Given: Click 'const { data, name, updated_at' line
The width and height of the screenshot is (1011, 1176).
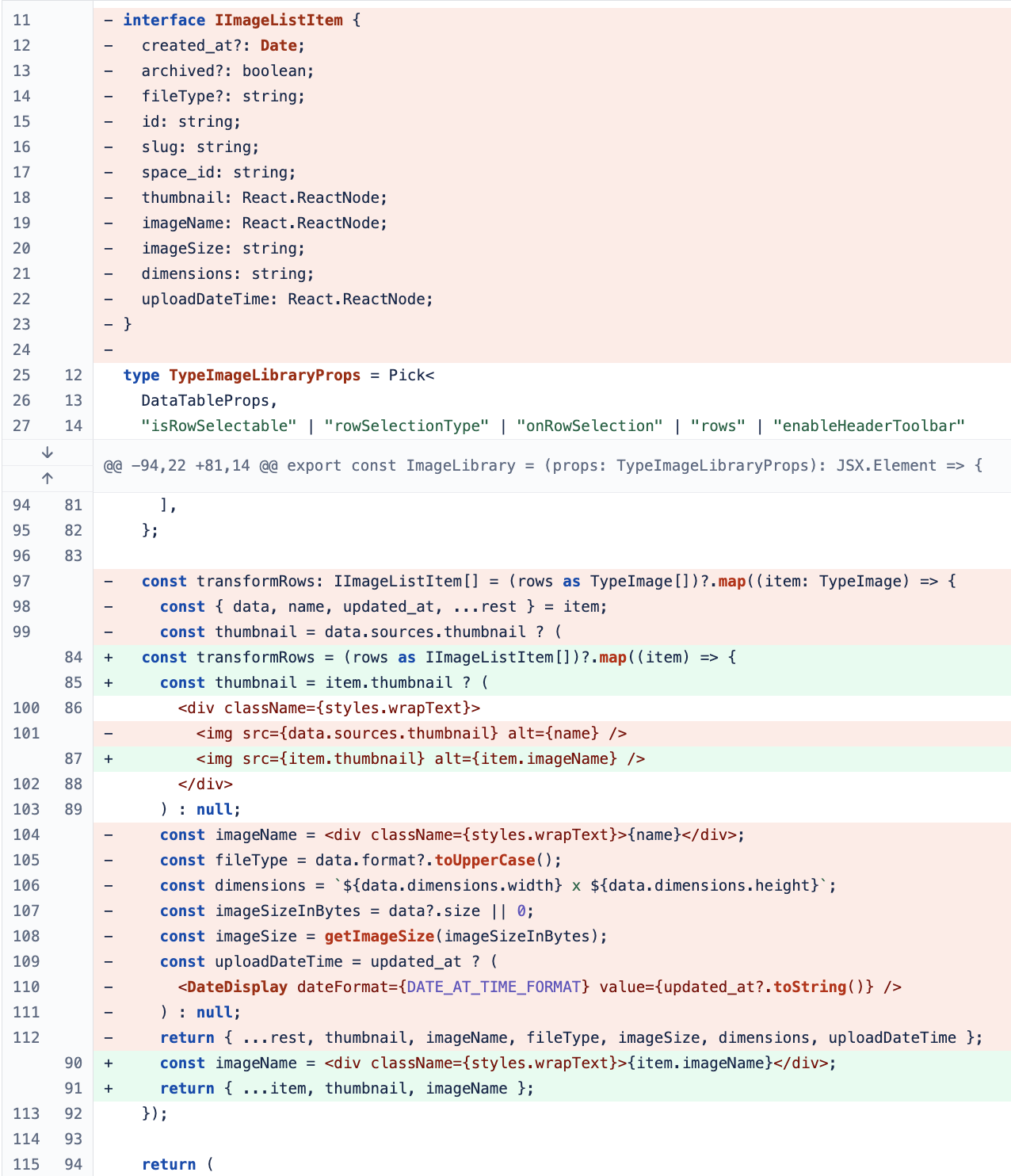Looking at the screenshot, I should click(x=552, y=606).
